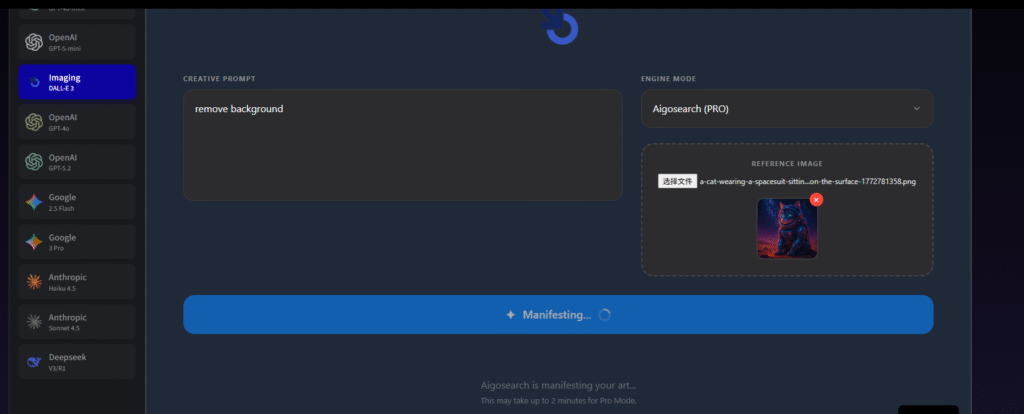Switch to Google 3 Pro model
The width and height of the screenshot is (1024, 414).
point(77,242)
